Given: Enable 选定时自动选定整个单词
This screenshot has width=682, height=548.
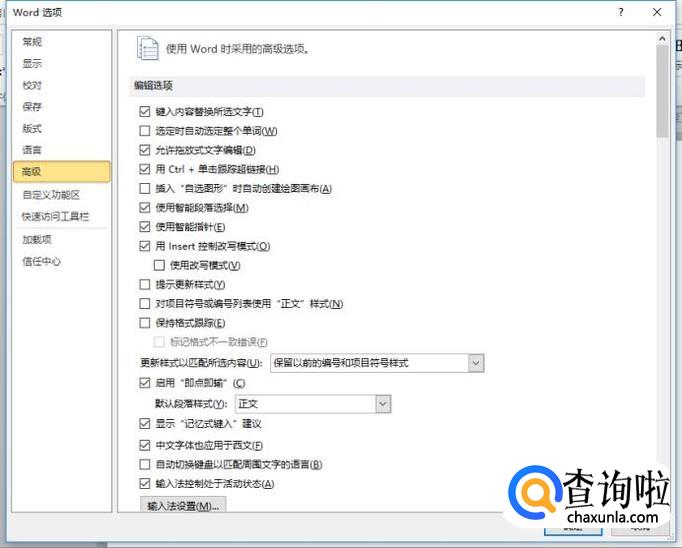Looking at the screenshot, I should (x=145, y=131).
